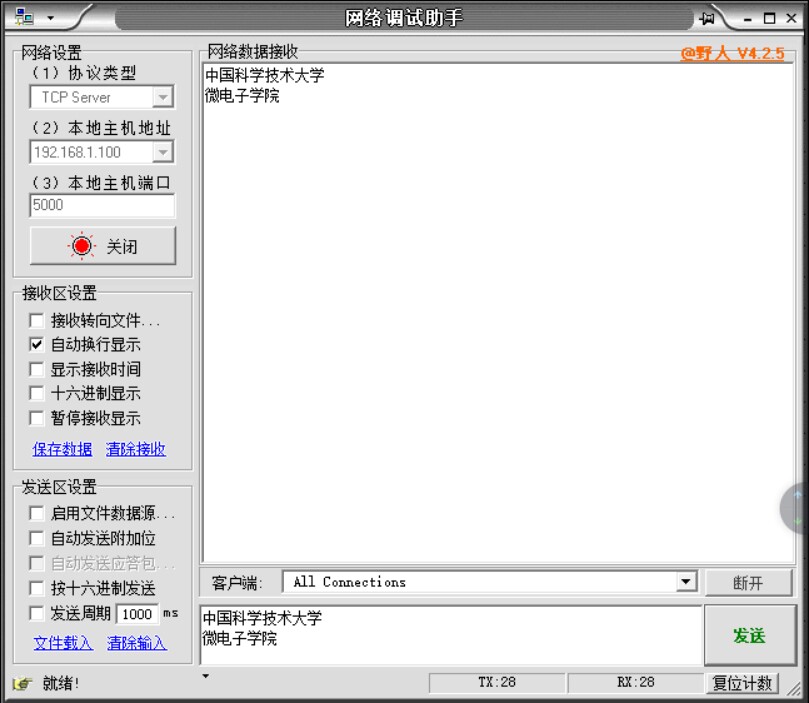Click the floating scroll widget at right edge
Viewport: 809px width, 703px height.
point(794,508)
